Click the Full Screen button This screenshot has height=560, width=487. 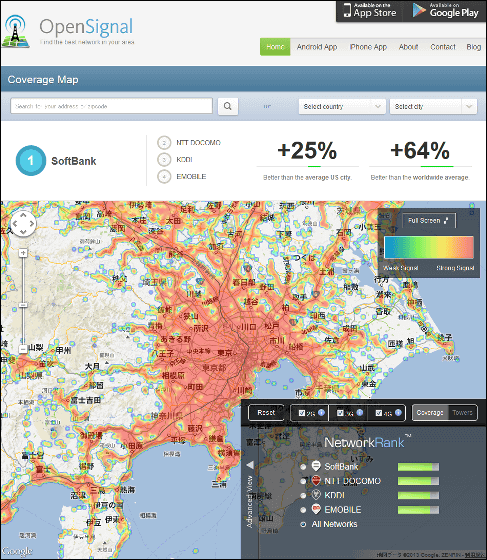429,220
